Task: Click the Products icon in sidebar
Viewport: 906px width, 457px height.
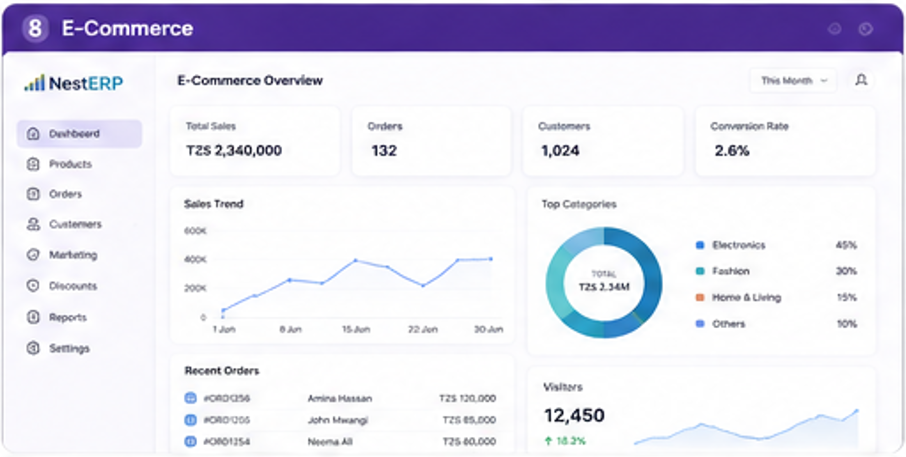Action: coord(34,164)
